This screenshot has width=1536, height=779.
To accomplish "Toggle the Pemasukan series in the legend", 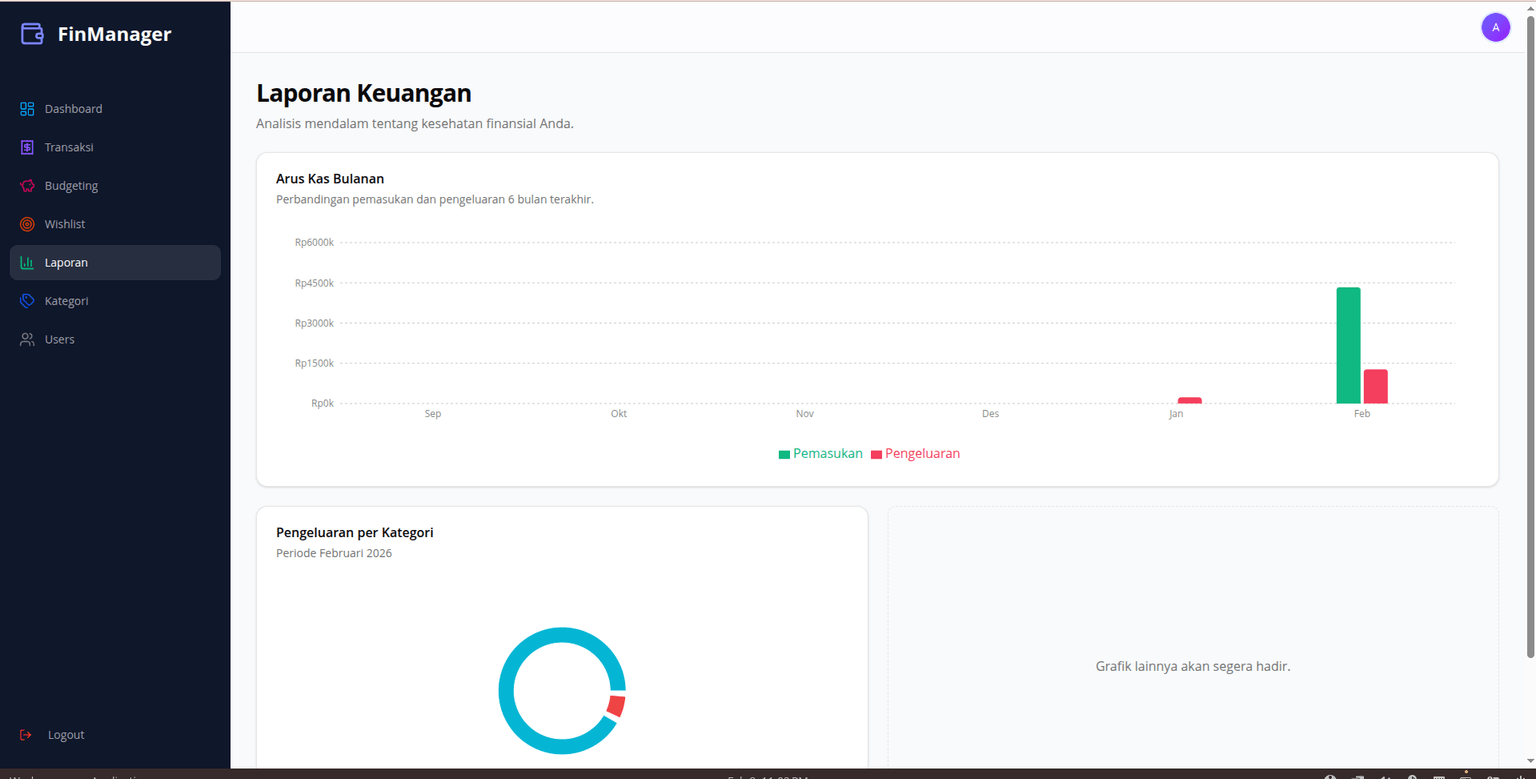I will coord(820,453).
